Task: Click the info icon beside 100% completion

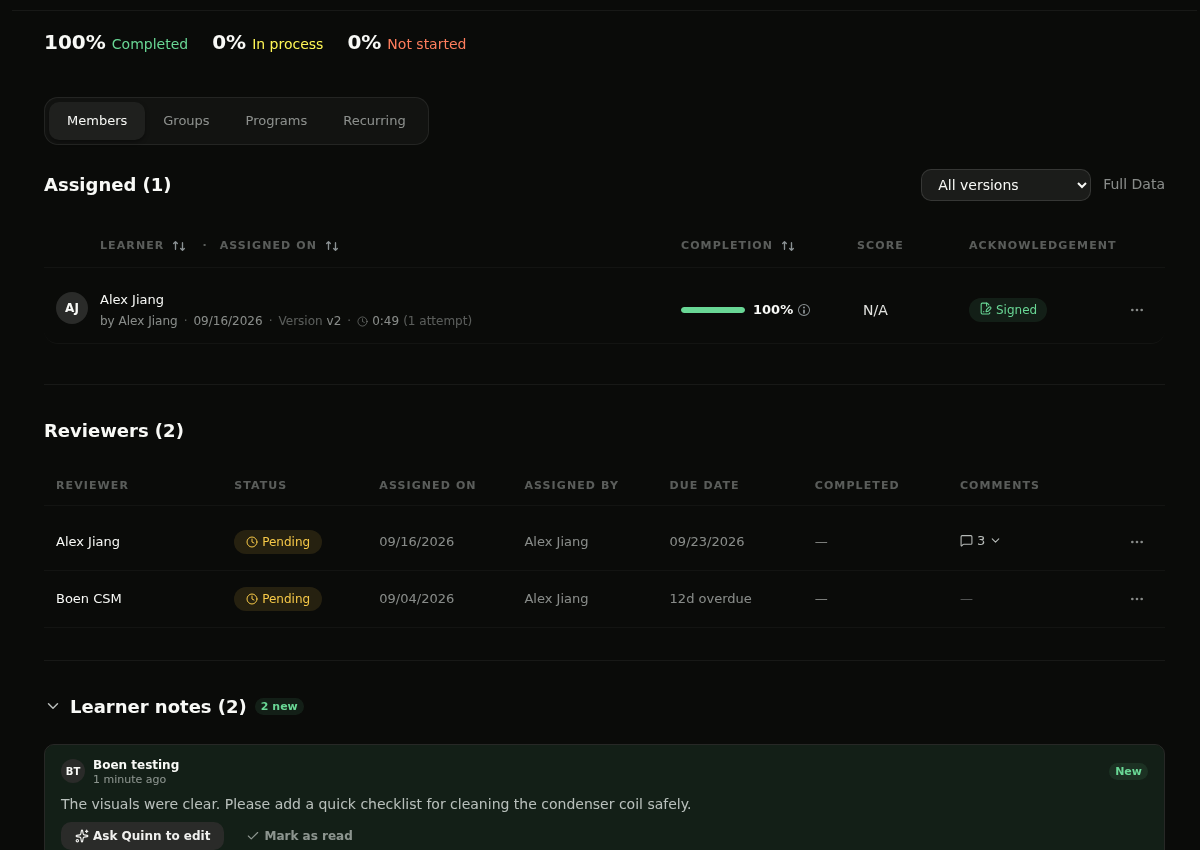Action: point(804,310)
